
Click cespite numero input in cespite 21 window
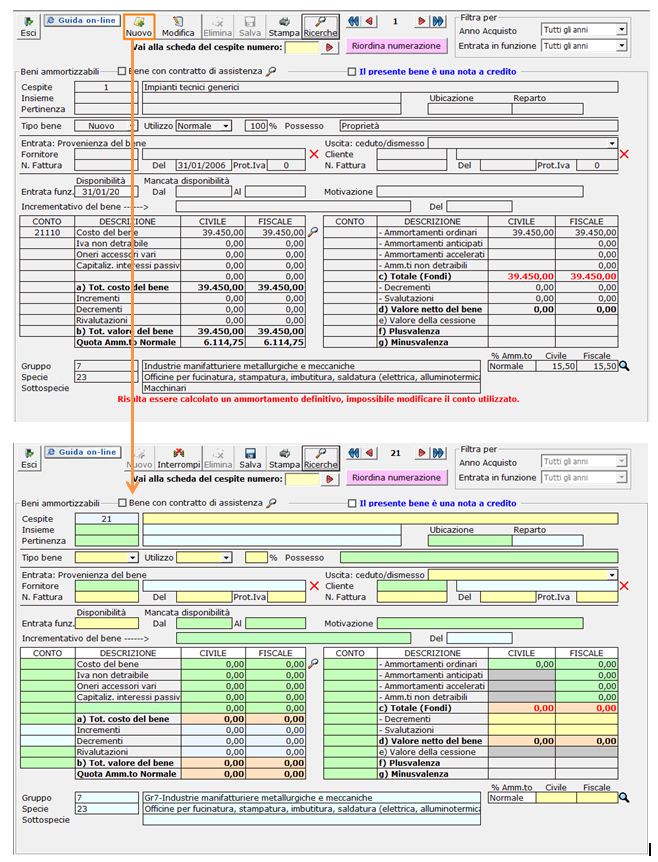(x=302, y=479)
